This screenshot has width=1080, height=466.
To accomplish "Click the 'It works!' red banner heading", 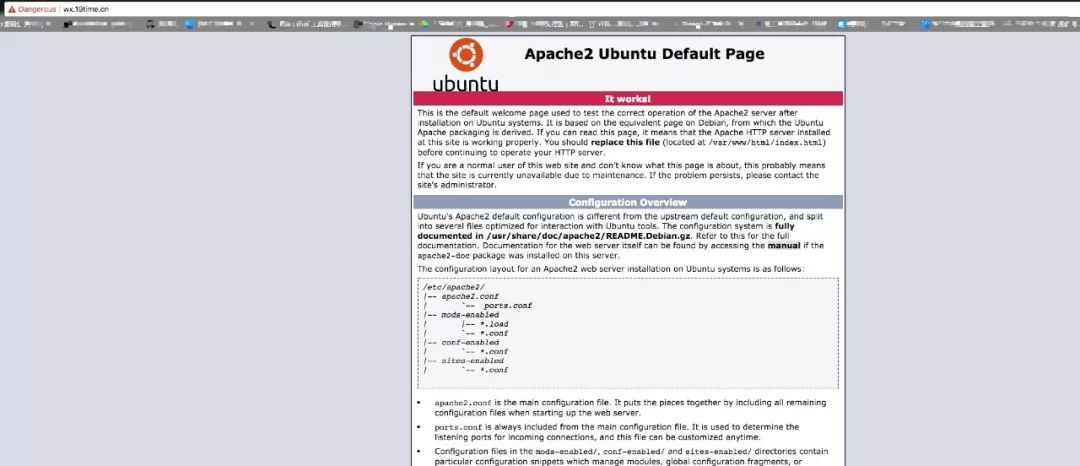I will [627, 98].
